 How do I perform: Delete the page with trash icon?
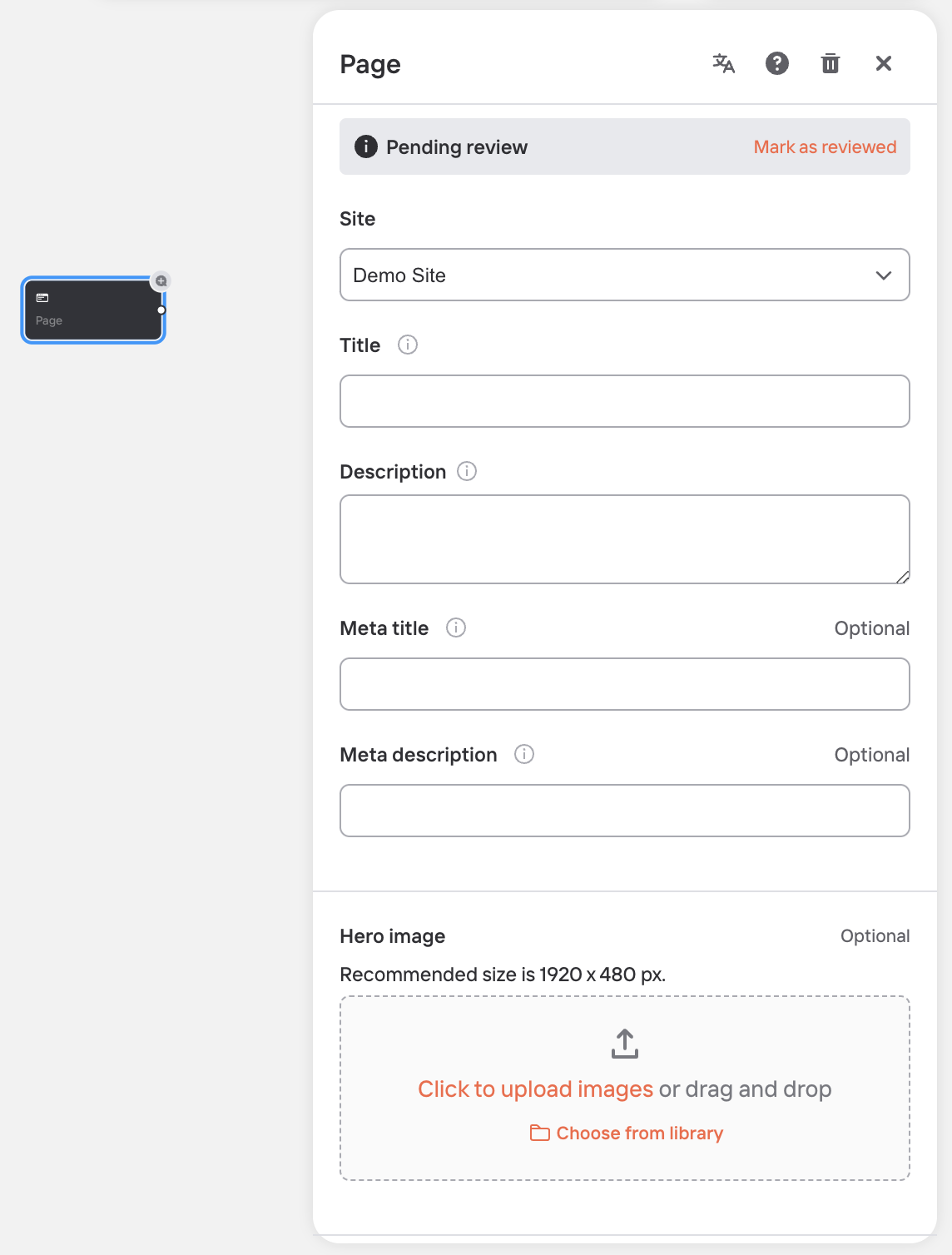pyautogui.click(x=831, y=63)
